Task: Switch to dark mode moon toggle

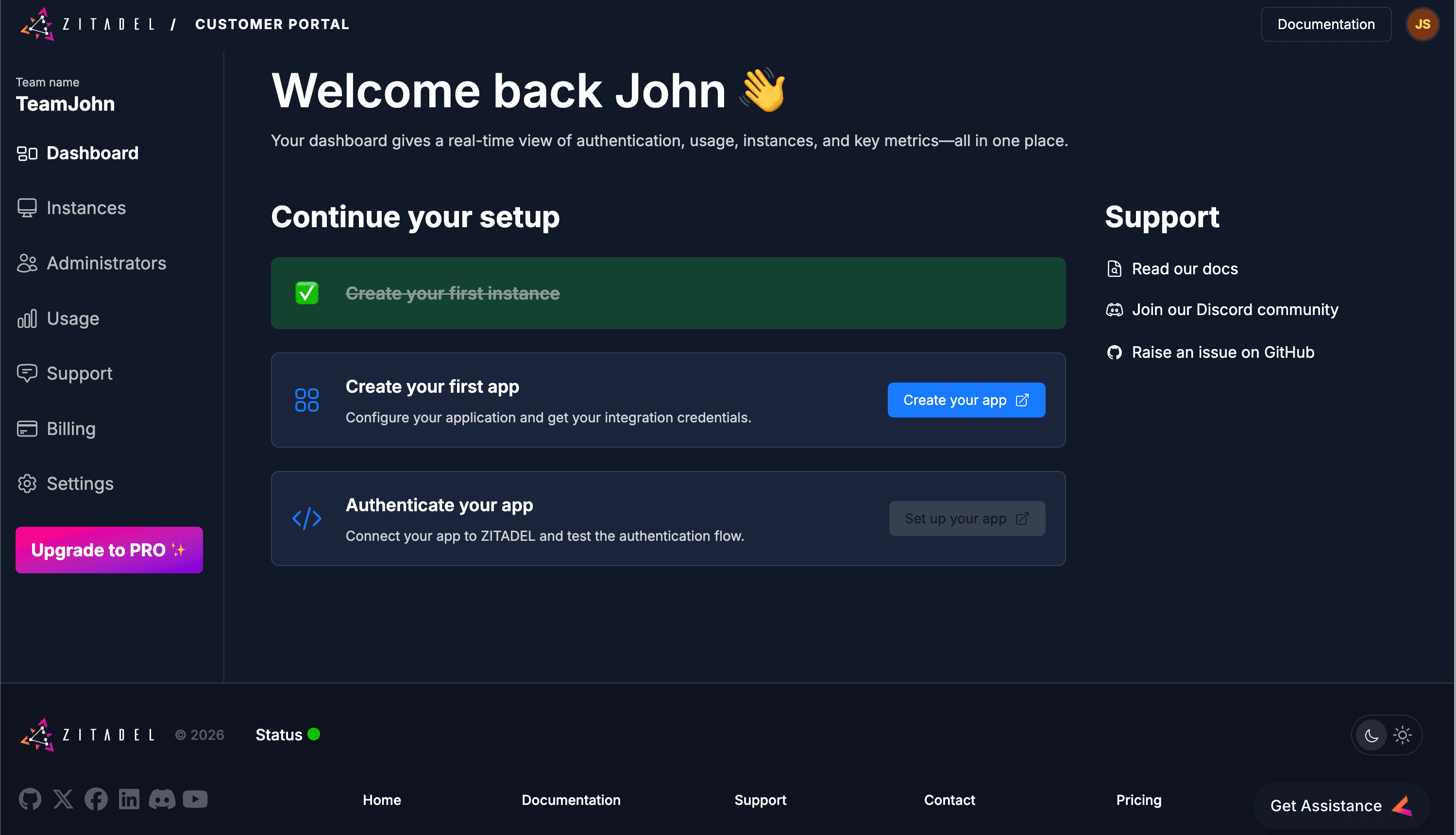Action: 1371,735
